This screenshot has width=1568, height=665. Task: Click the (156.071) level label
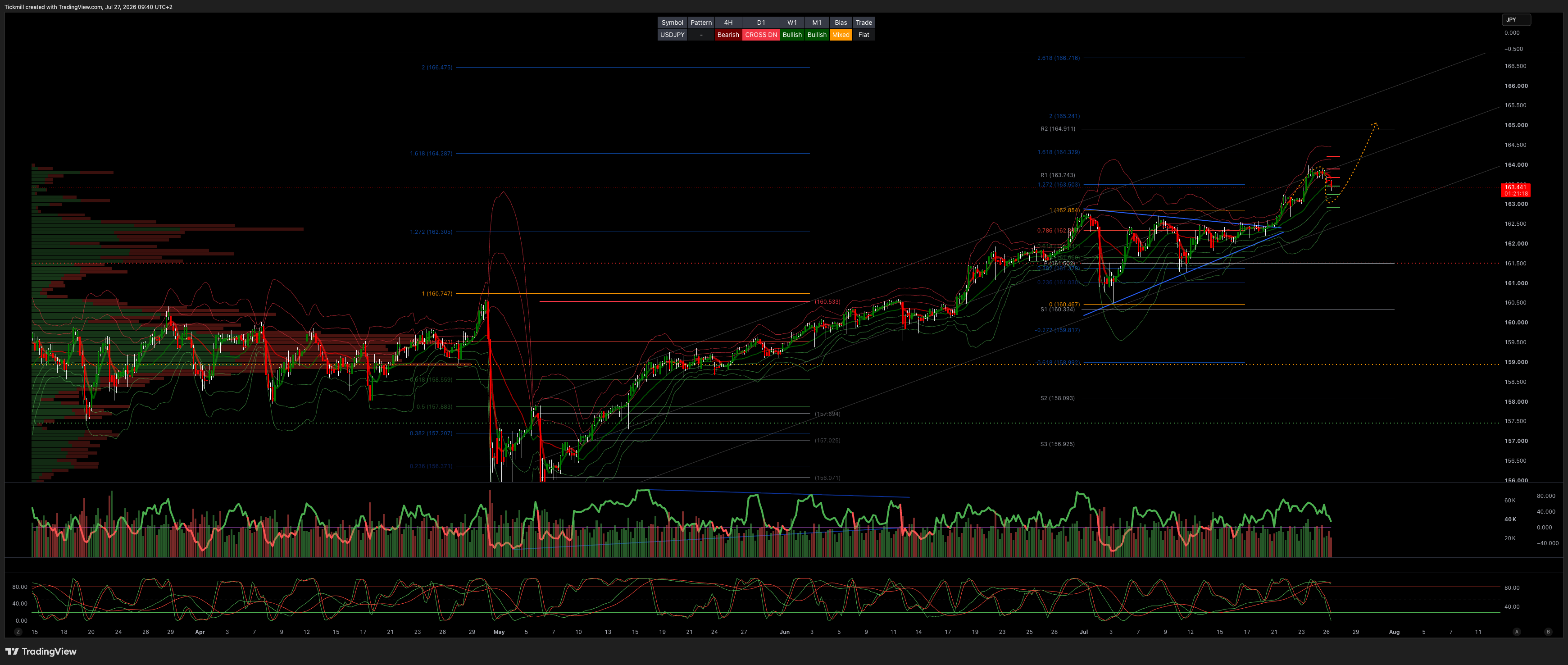tap(827, 478)
